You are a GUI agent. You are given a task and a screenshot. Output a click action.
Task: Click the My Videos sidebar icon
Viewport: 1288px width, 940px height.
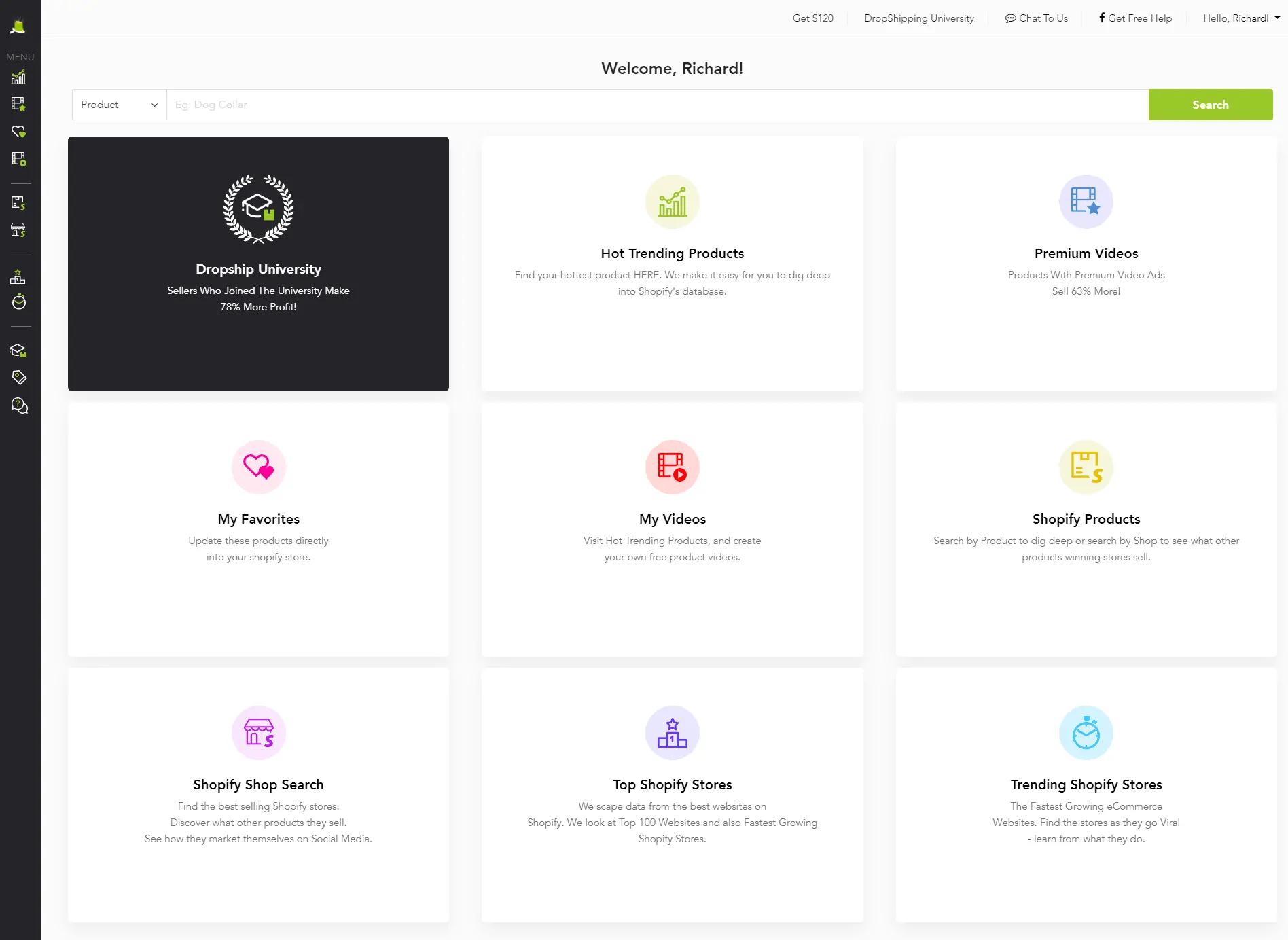(x=18, y=159)
